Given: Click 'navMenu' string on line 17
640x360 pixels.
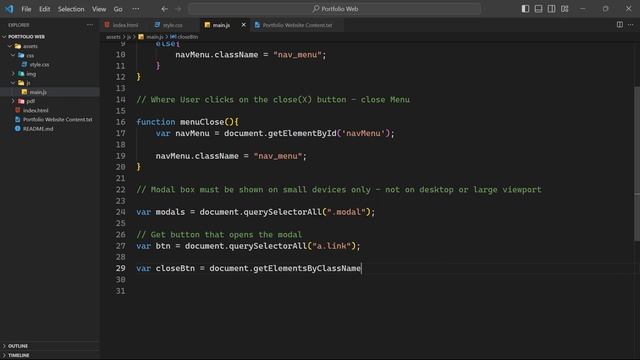Looking at the screenshot, I should pyautogui.click(x=363, y=133).
